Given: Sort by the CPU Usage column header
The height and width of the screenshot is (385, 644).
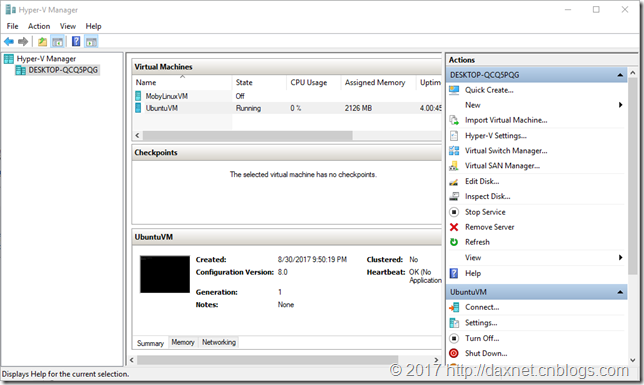Looking at the screenshot, I should point(313,83).
